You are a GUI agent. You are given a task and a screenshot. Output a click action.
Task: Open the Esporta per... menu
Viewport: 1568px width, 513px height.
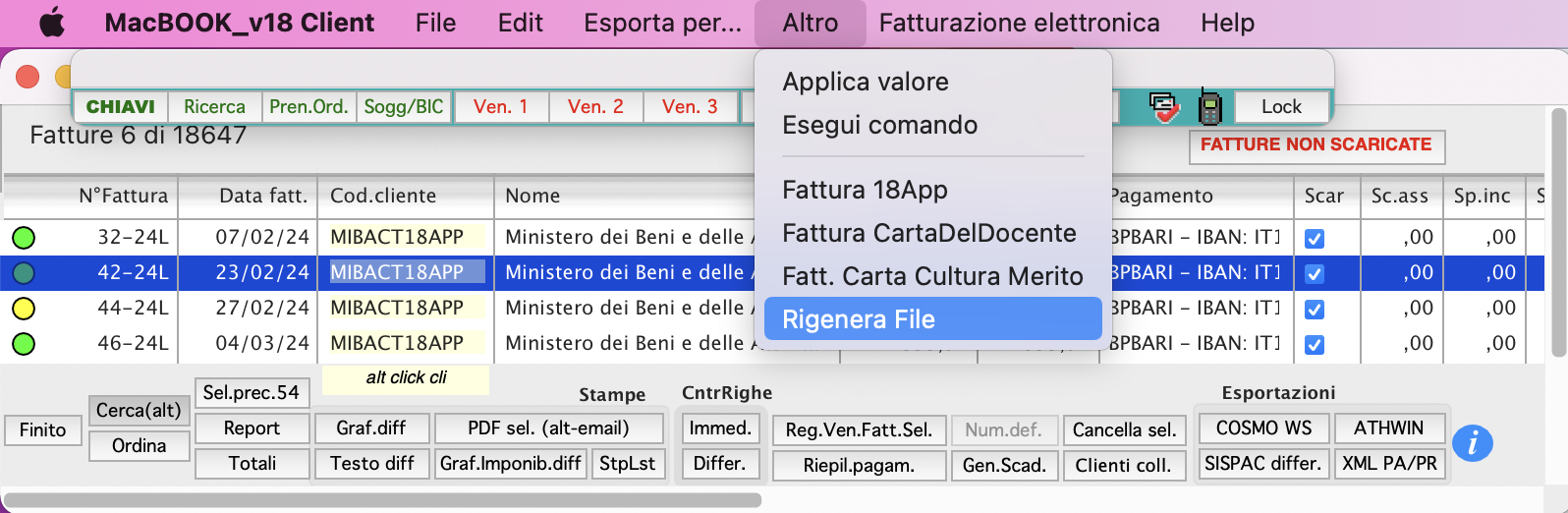(662, 23)
